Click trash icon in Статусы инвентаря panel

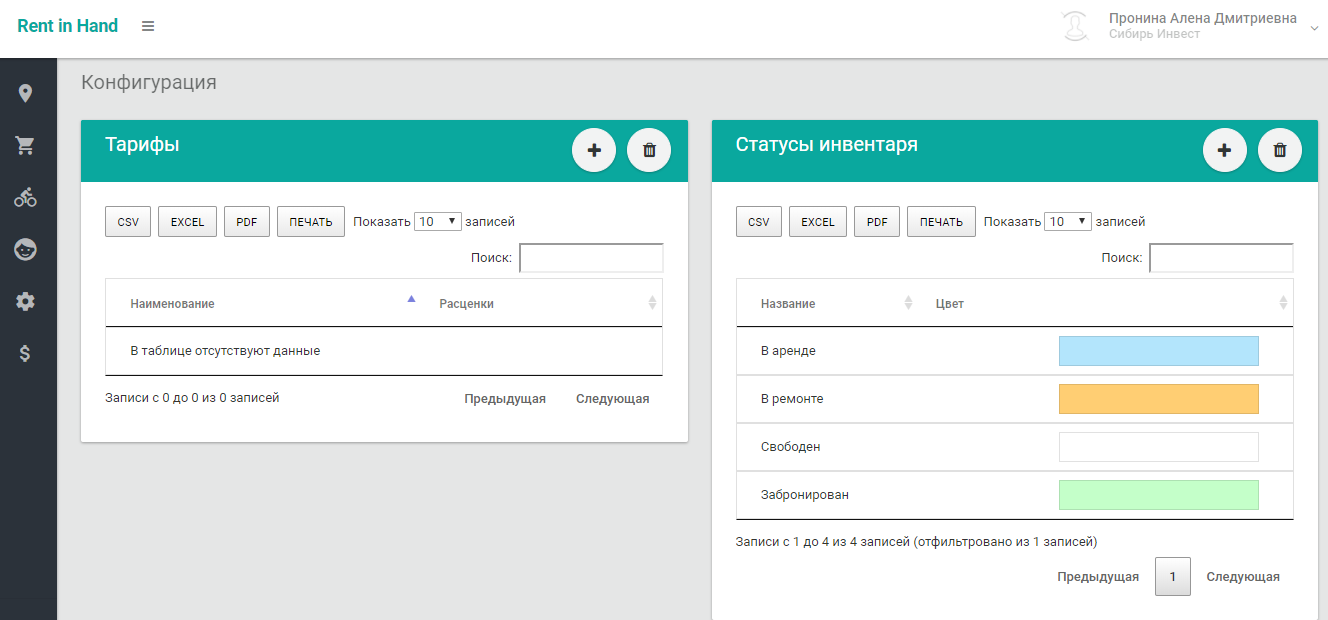point(1279,150)
